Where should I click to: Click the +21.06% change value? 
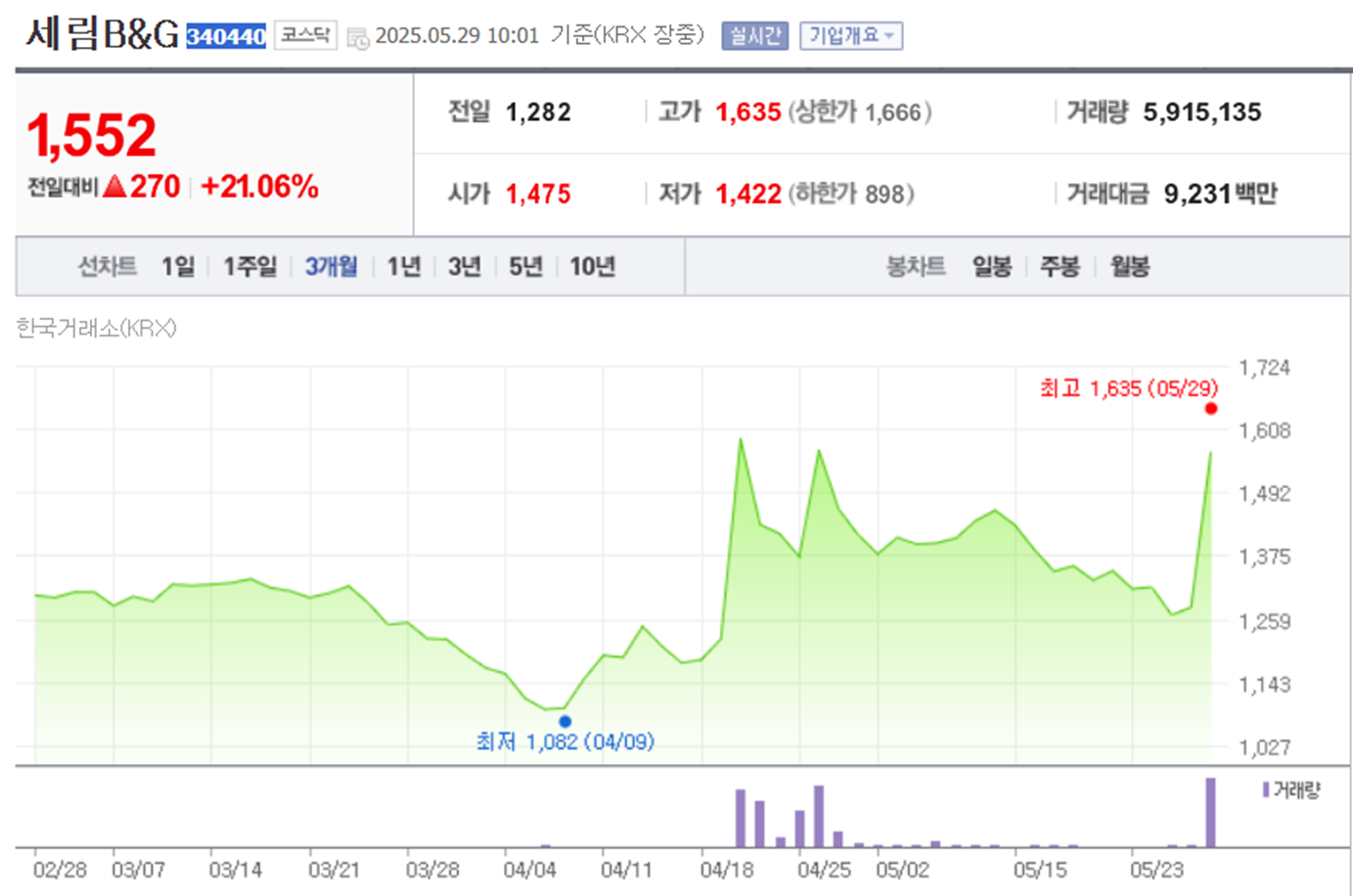260,186
